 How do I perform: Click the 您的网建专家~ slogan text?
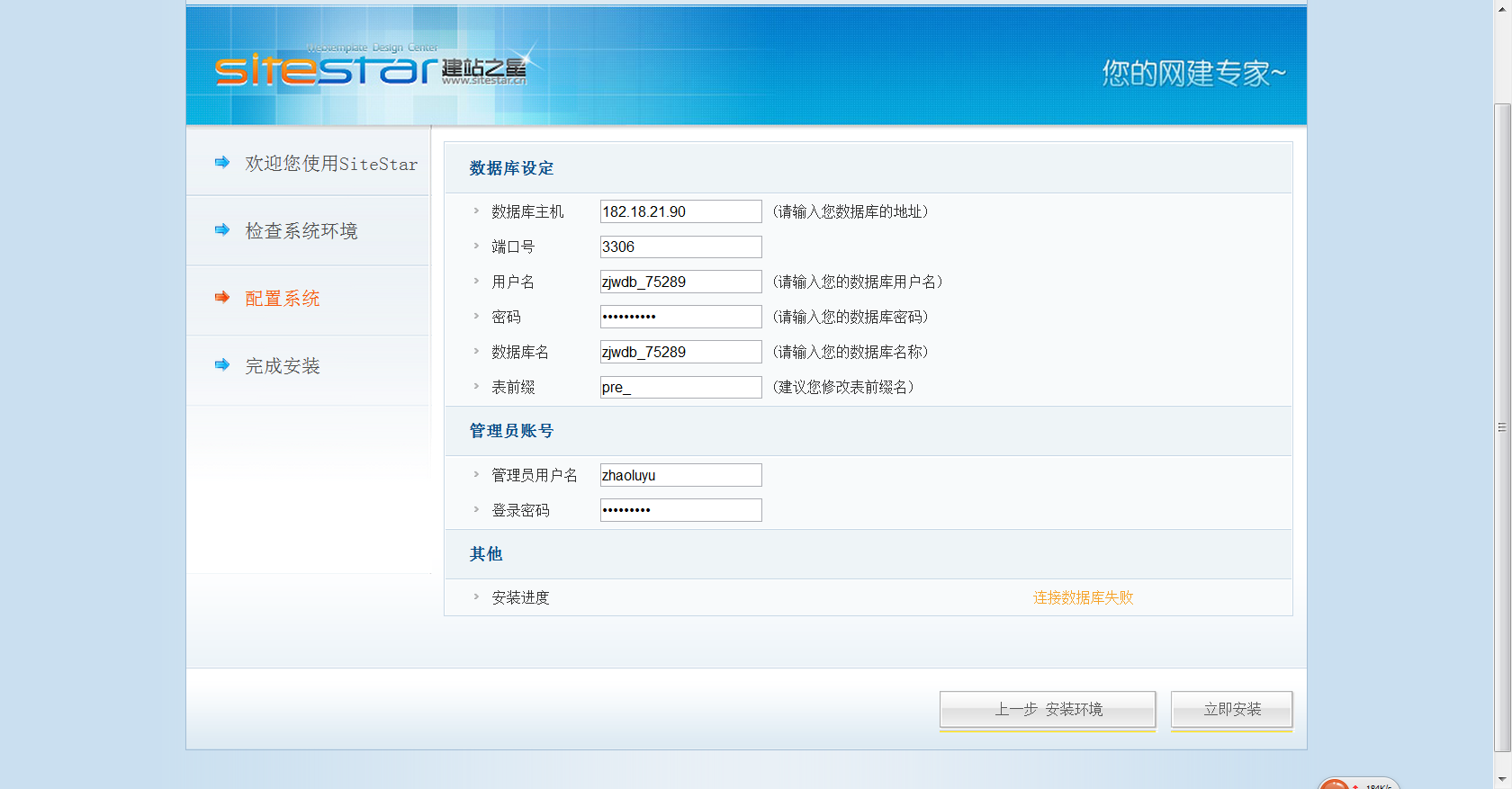click(x=1194, y=73)
